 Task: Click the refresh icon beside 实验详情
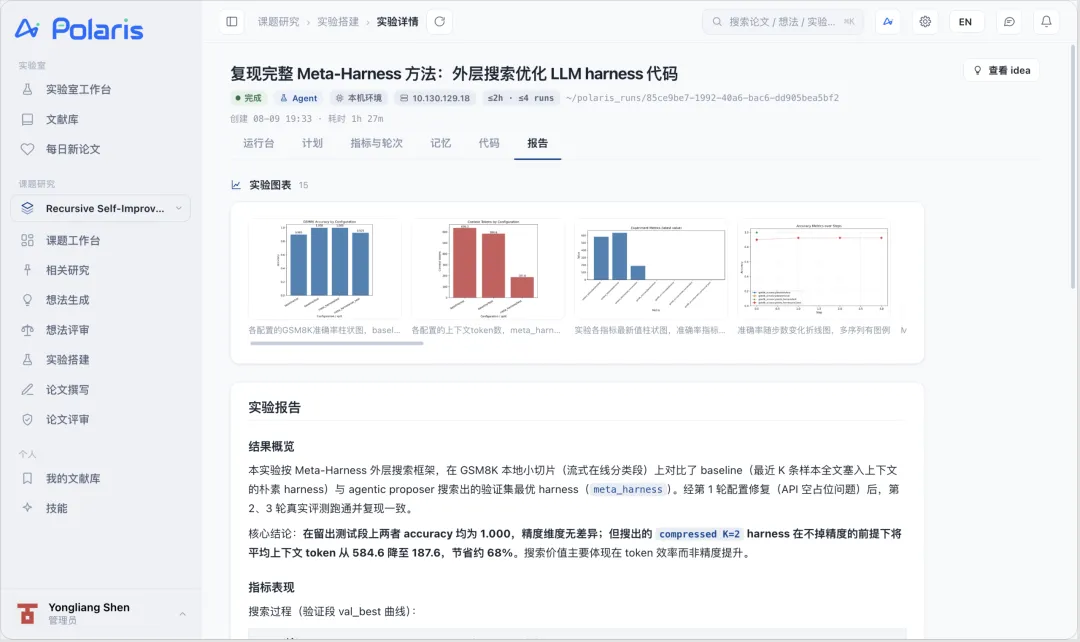pos(439,21)
